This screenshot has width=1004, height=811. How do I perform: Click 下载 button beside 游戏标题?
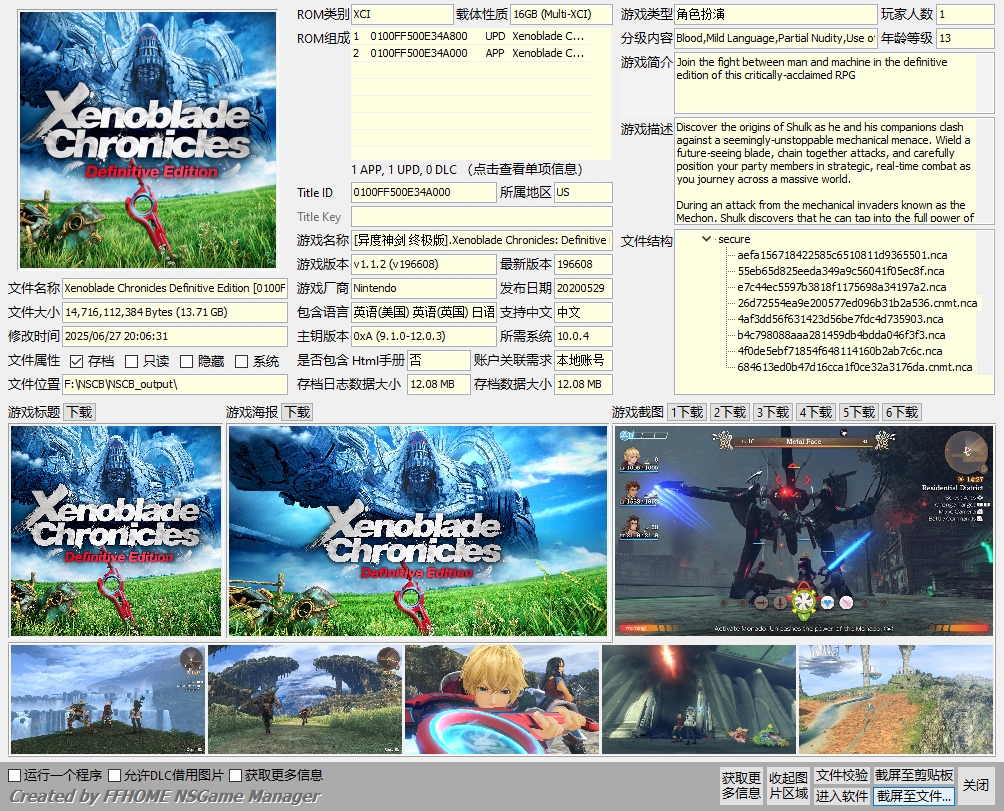(80, 412)
